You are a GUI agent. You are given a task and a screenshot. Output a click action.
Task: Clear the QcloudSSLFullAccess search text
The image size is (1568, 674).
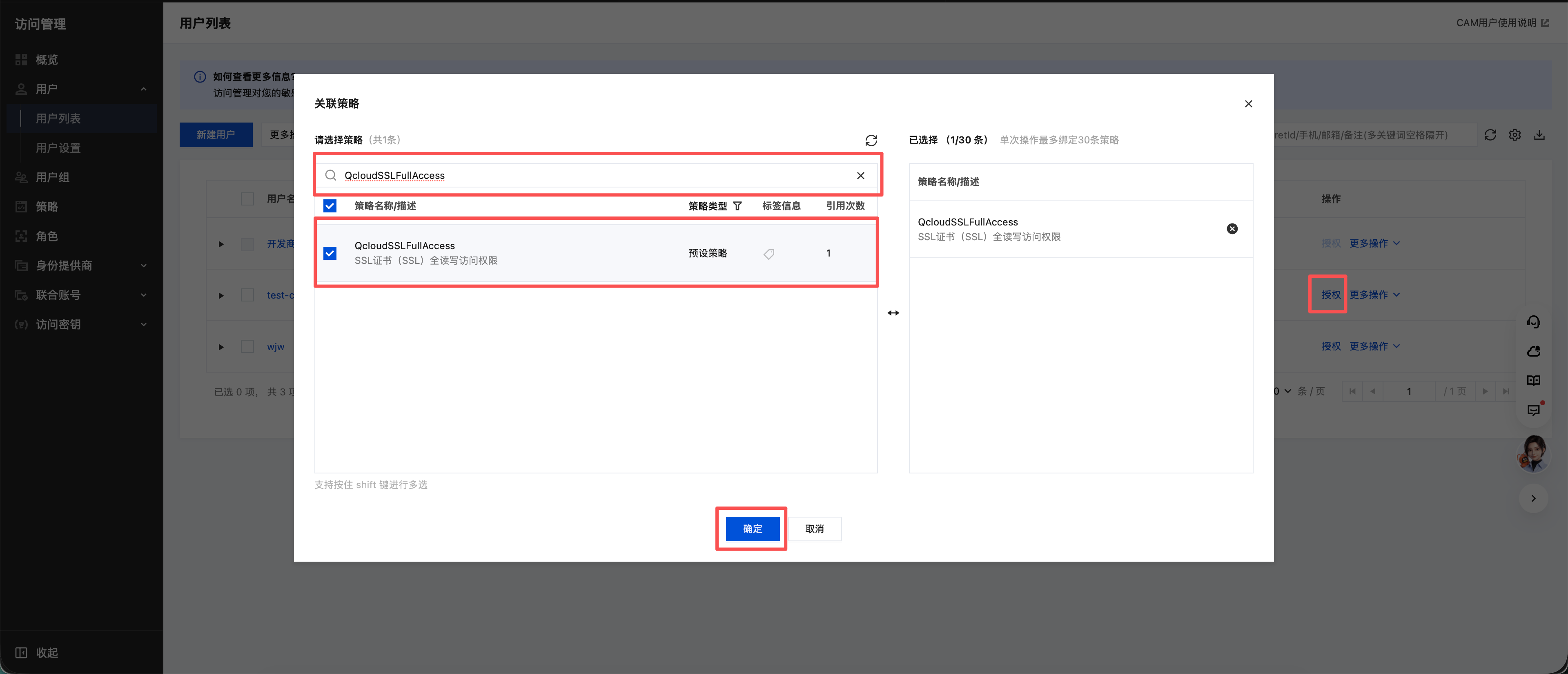(x=861, y=175)
